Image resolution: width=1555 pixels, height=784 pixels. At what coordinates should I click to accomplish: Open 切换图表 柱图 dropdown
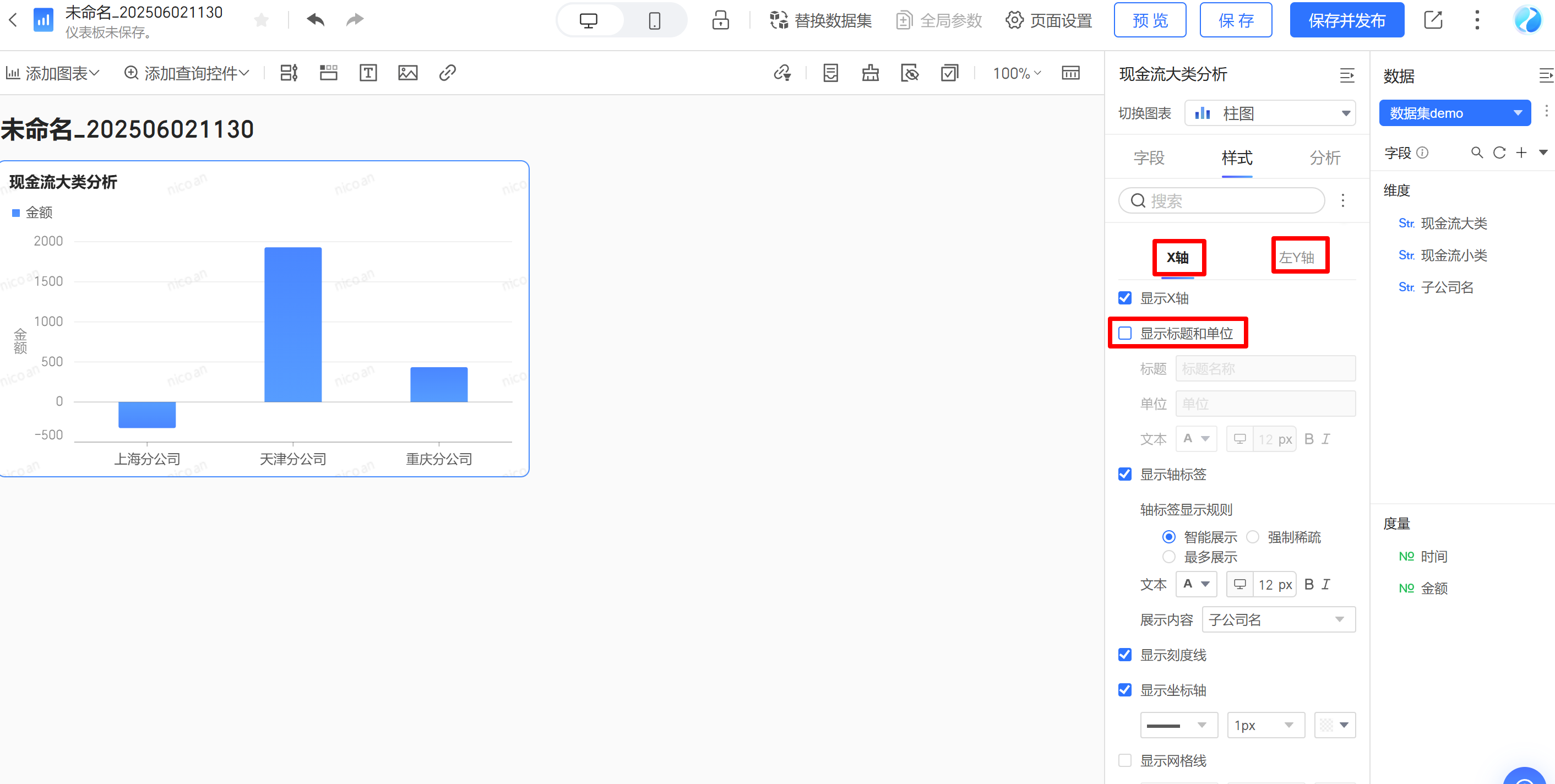[x=1269, y=113]
